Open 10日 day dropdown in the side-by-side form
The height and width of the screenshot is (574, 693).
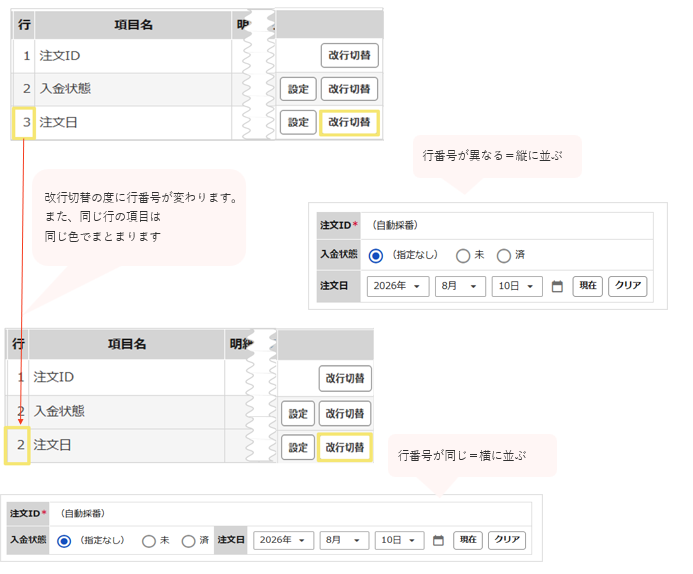tap(400, 540)
